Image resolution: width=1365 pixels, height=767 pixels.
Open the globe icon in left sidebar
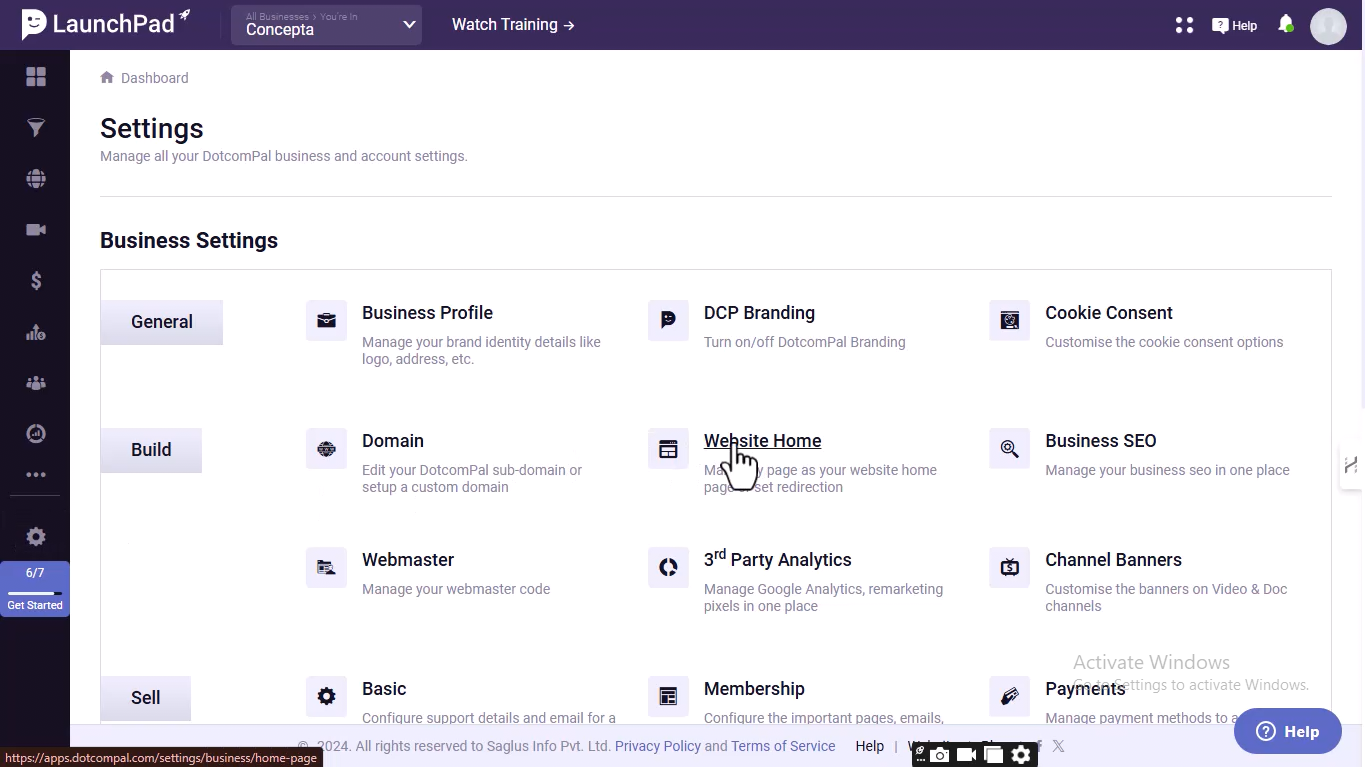pos(36,179)
